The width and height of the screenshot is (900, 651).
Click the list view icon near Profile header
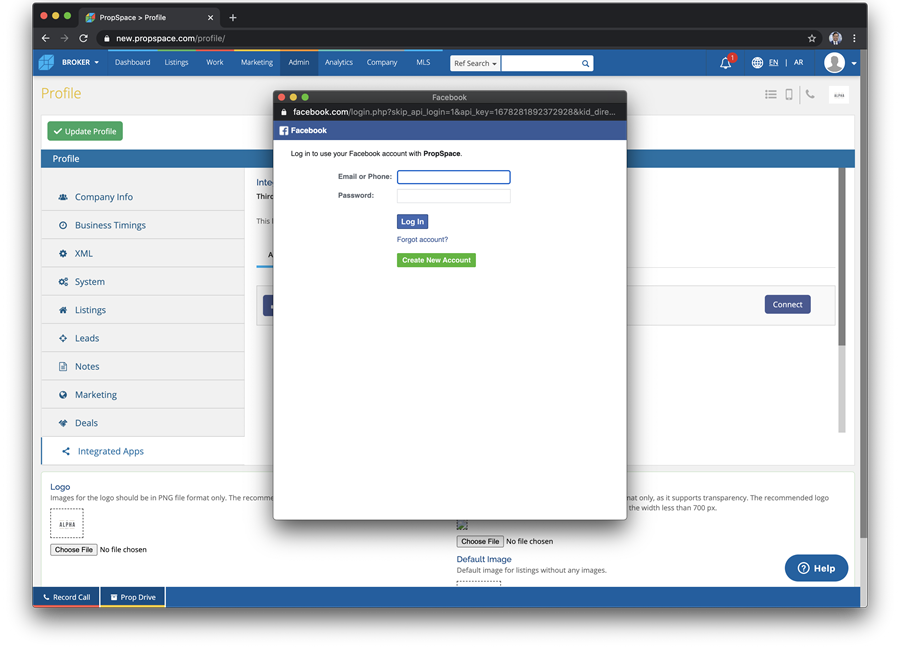click(x=770, y=95)
